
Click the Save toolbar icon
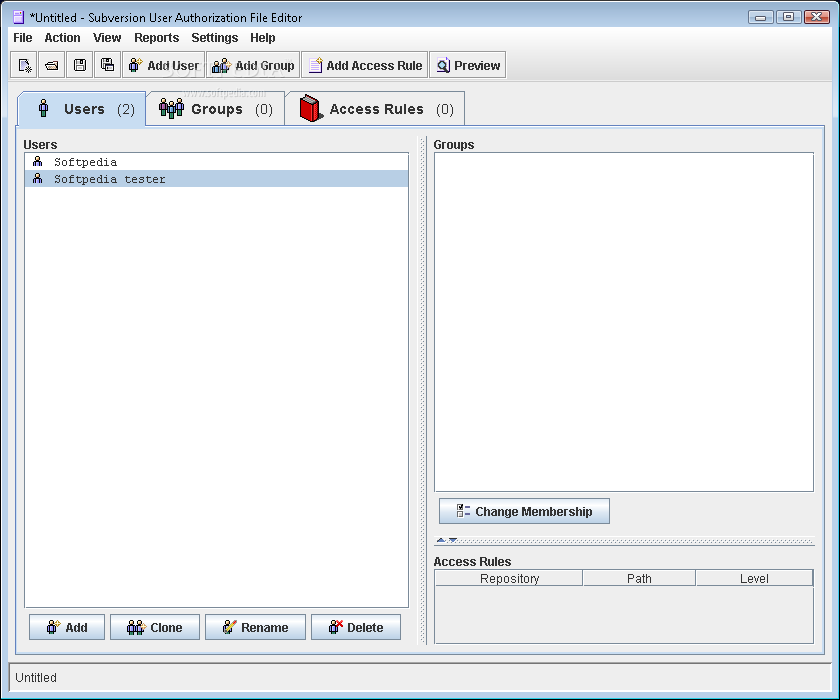click(80, 65)
